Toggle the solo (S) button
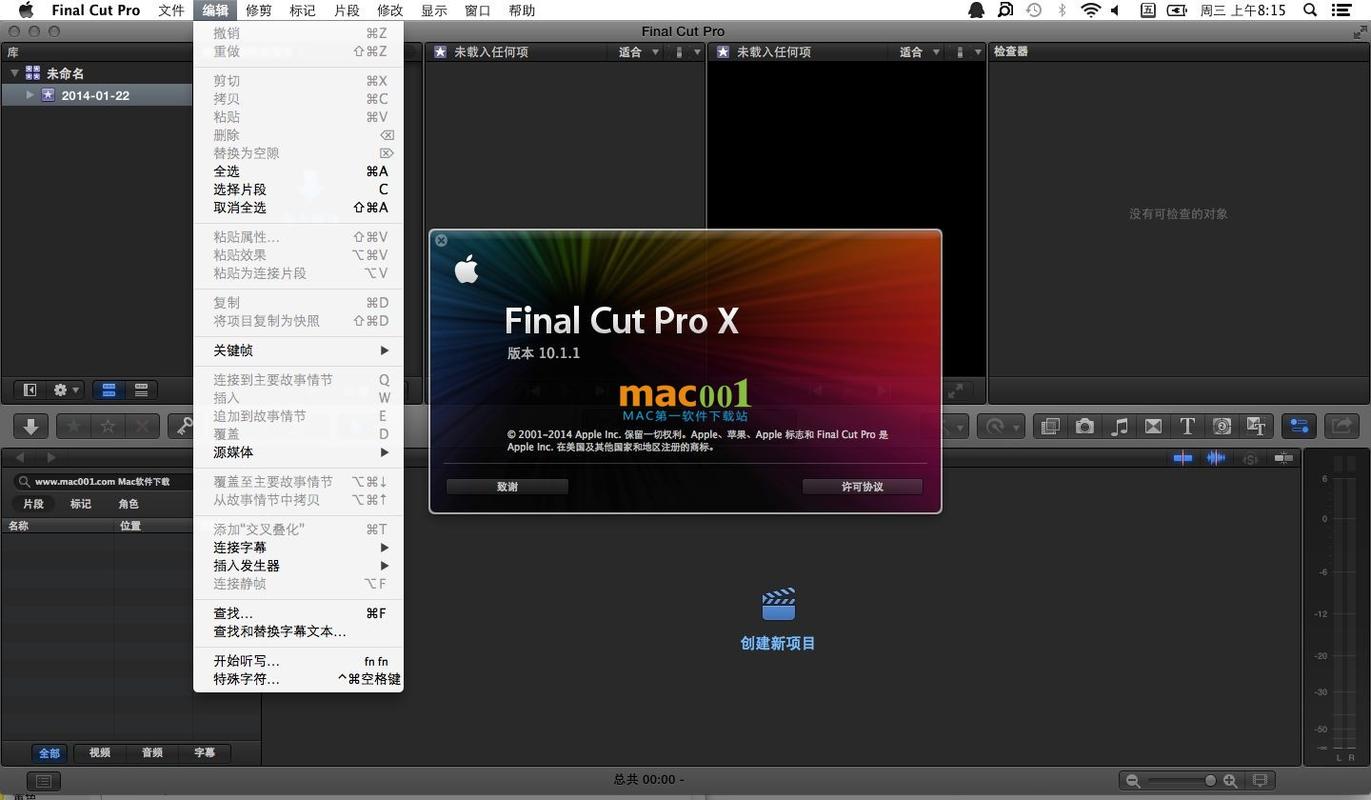The width and height of the screenshot is (1371, 800). (1250, 459)
